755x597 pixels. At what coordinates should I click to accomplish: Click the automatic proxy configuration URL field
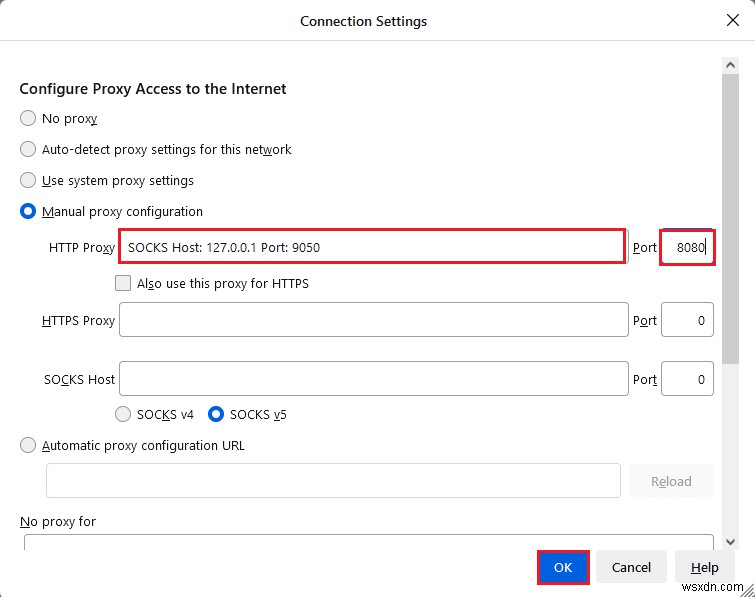pyautogui.click(x=333, y=480)
